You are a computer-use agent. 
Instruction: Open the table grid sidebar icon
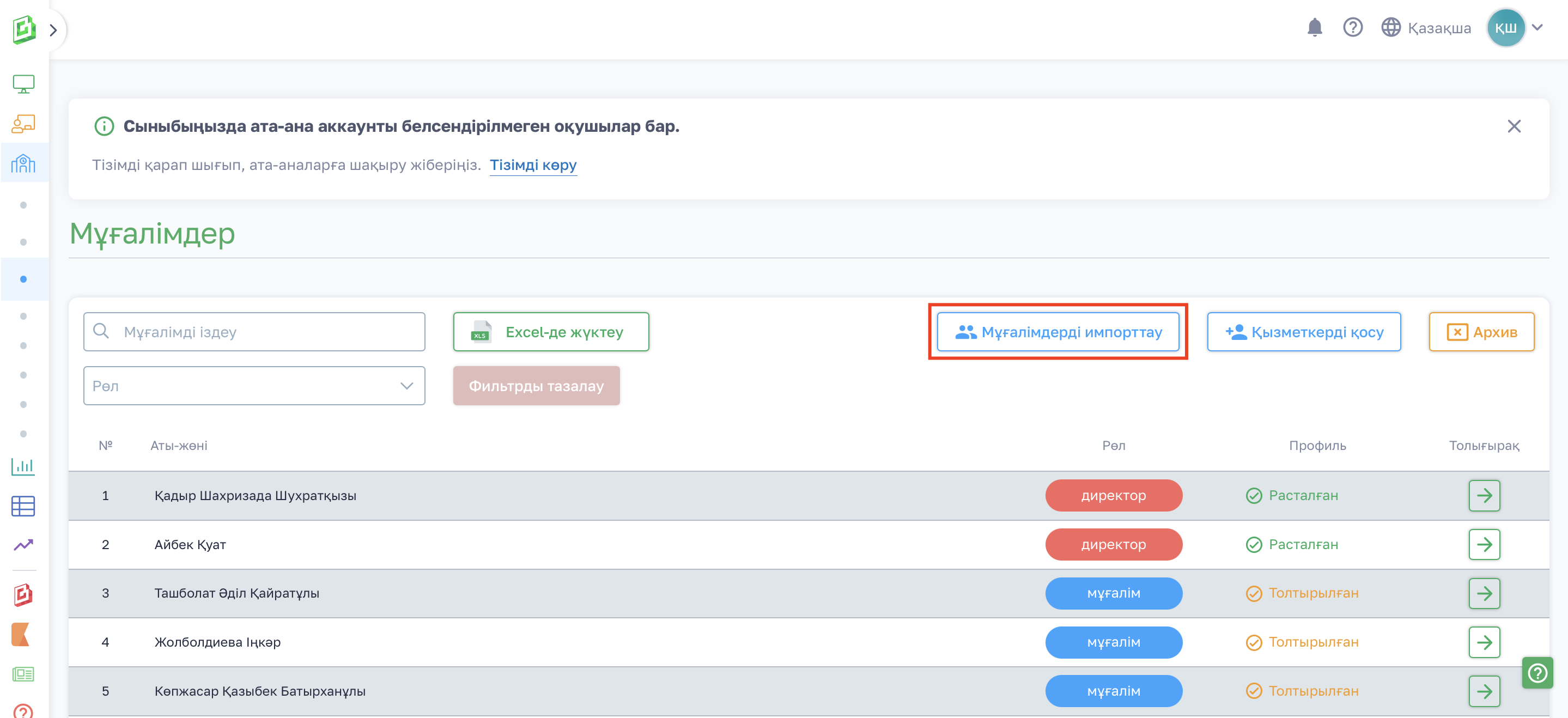tap(23, 506)
